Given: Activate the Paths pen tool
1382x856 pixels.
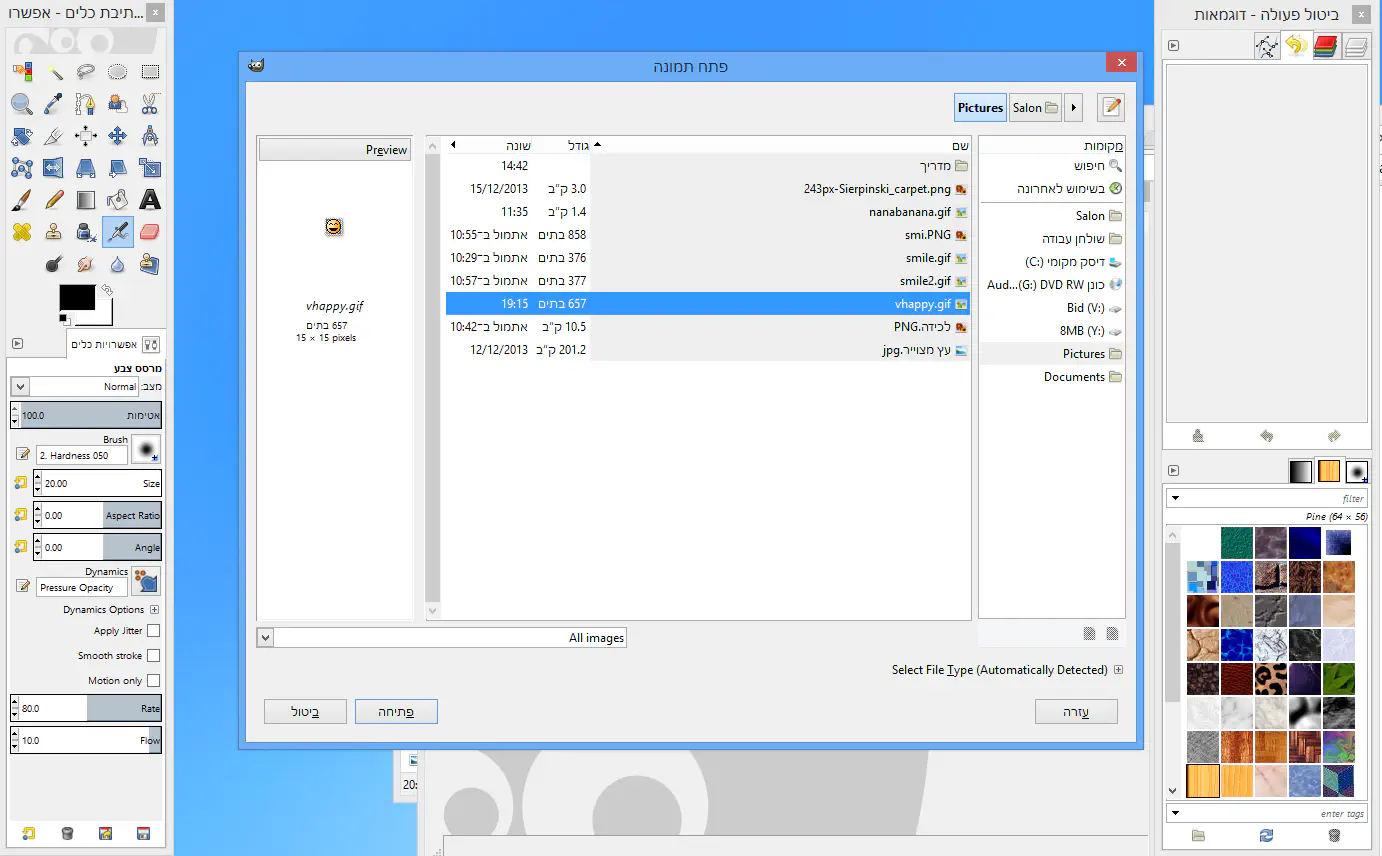Looking at the screenshot, I should point(86,103).
